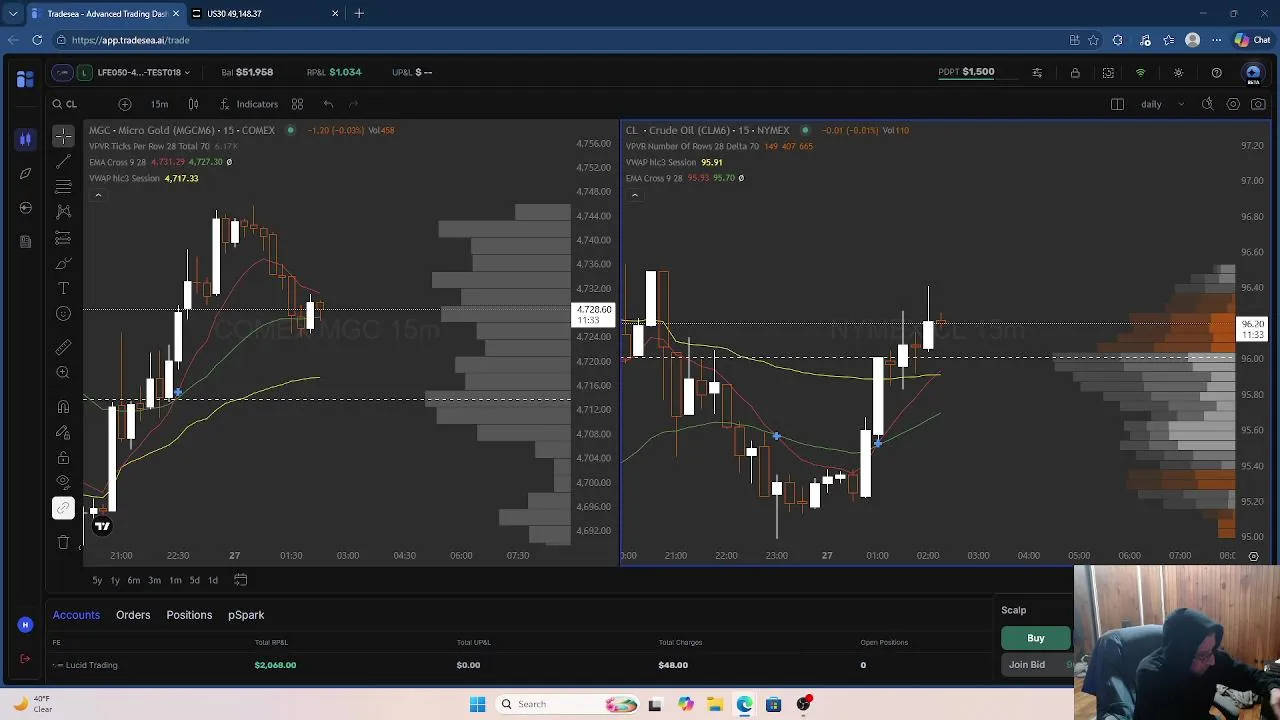Screen dimensions: 1280x720
Task: Open the BETA assistant avatar button
Action: (x=1253, y=73)
